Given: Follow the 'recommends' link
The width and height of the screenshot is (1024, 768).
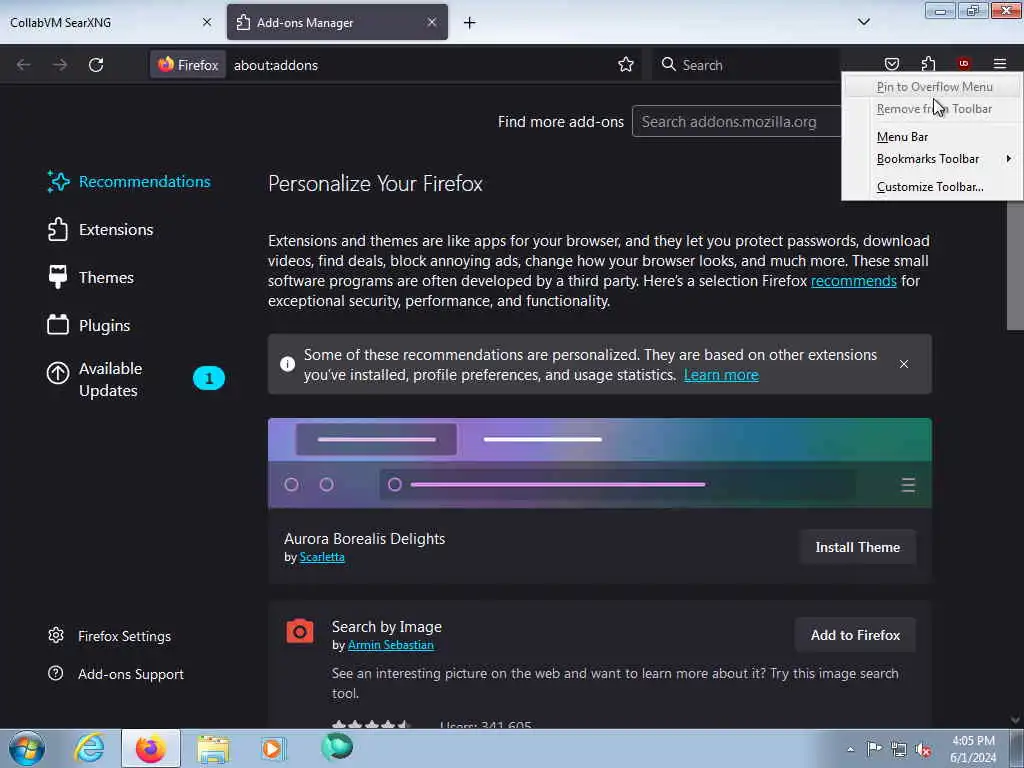Looking at the screenshot, I should pos(854,281).
